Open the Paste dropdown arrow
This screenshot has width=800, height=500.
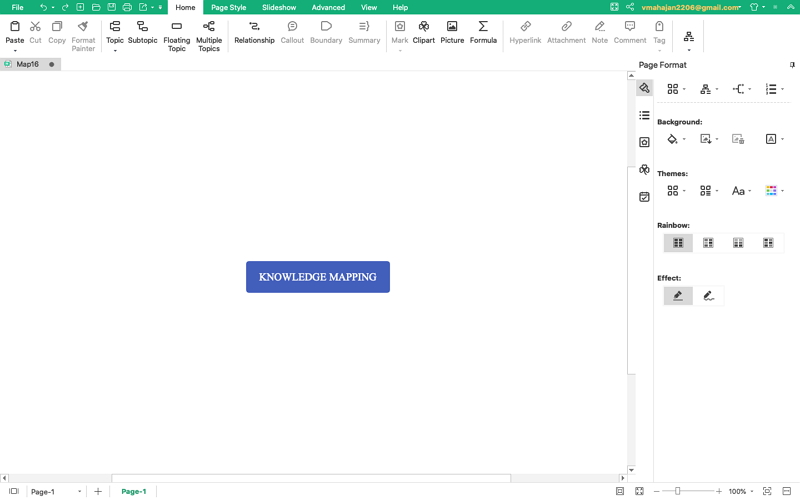click(x=15, y=51)
